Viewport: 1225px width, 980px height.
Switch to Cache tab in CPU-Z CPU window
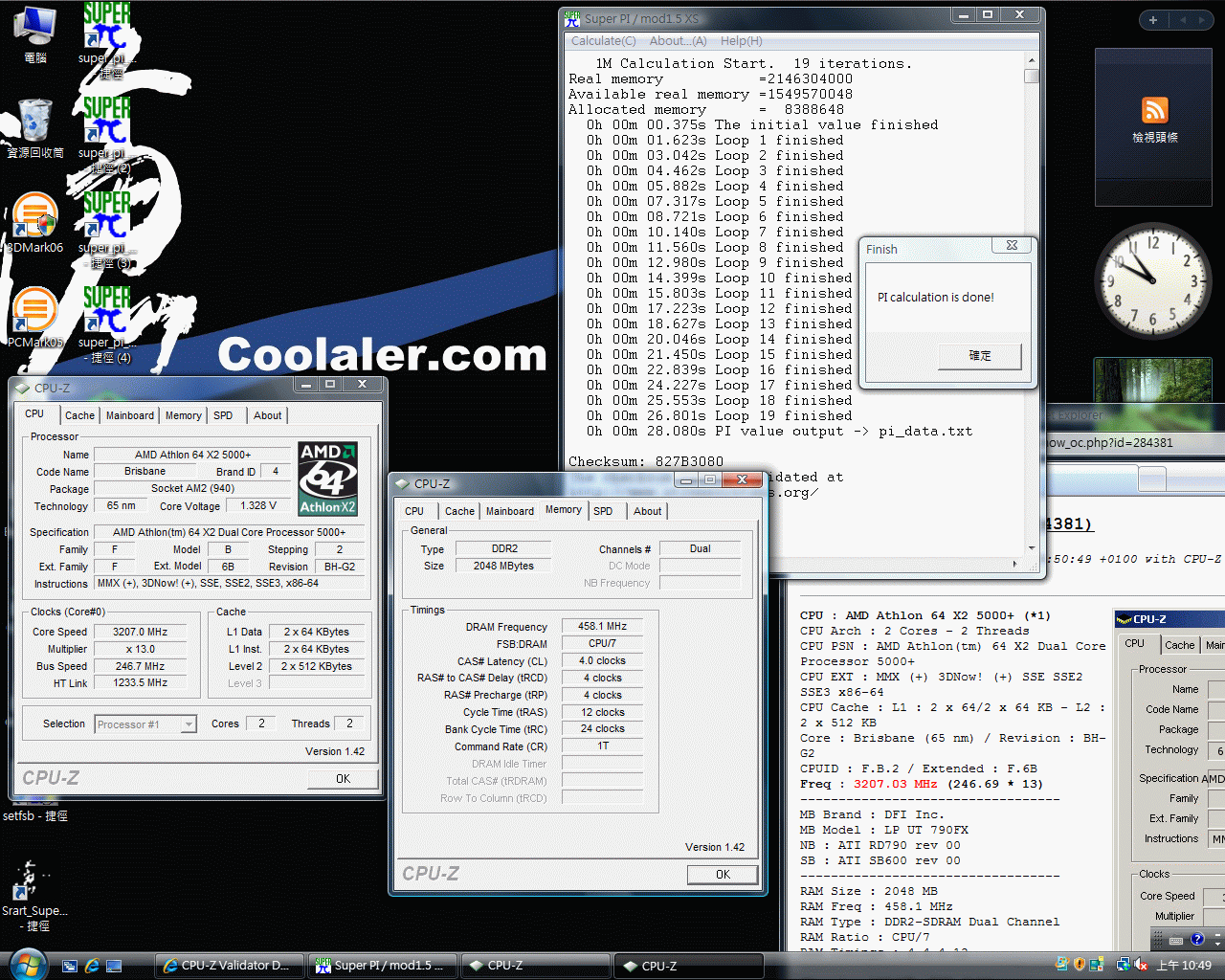coord(79,415)
